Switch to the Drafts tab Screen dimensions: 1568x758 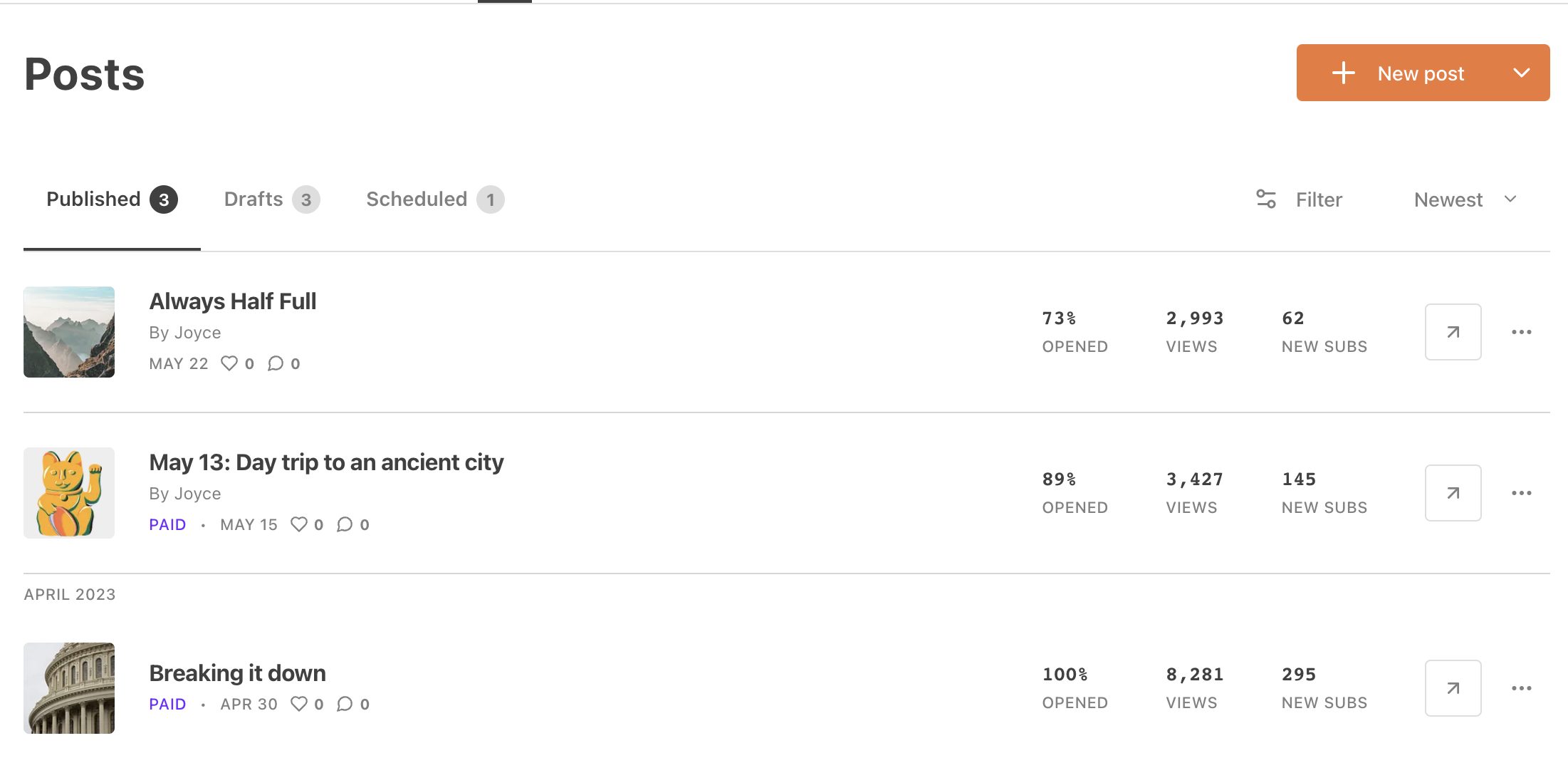pyautogui.click(x=271, y=199)
